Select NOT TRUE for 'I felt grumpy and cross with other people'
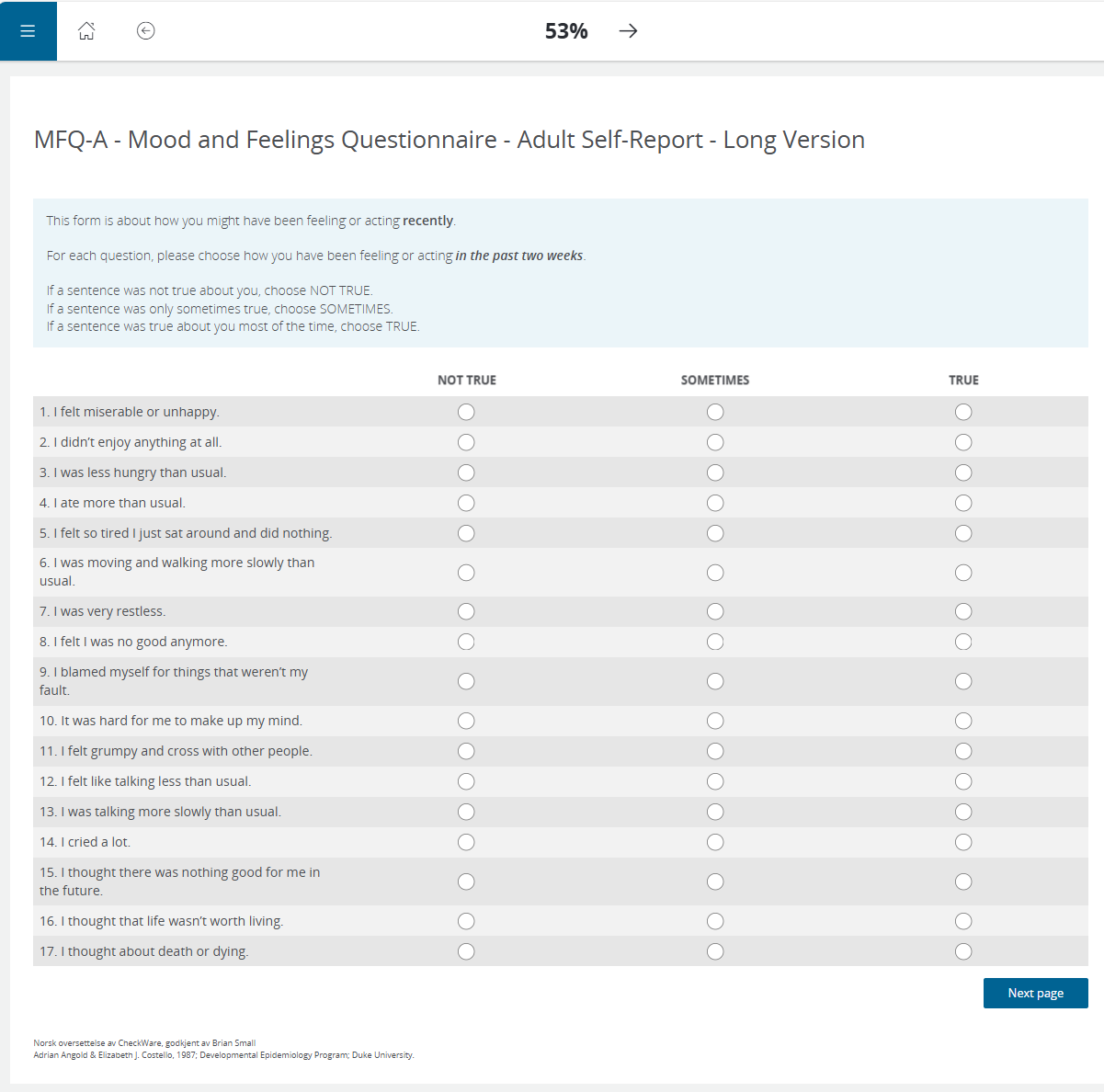Image resolution: width=1104 pixels, height=1092 pixels. coord(466,751)
